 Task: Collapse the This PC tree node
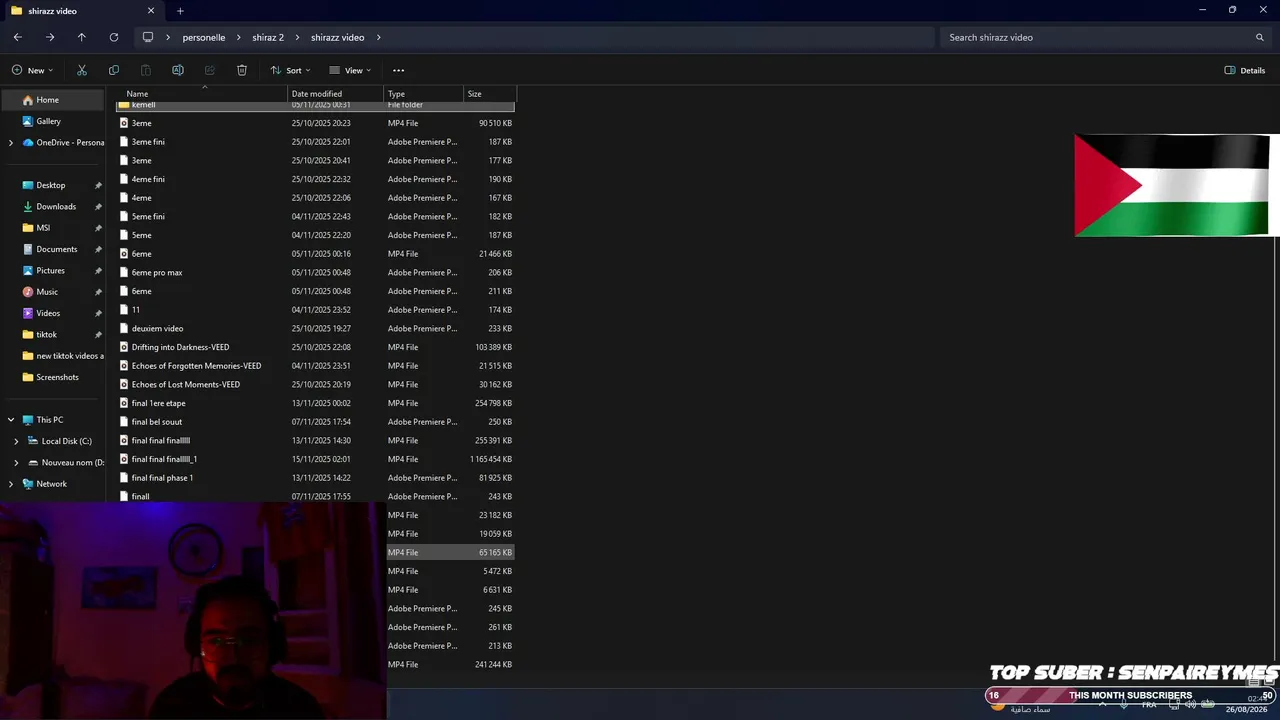point(11,420)
